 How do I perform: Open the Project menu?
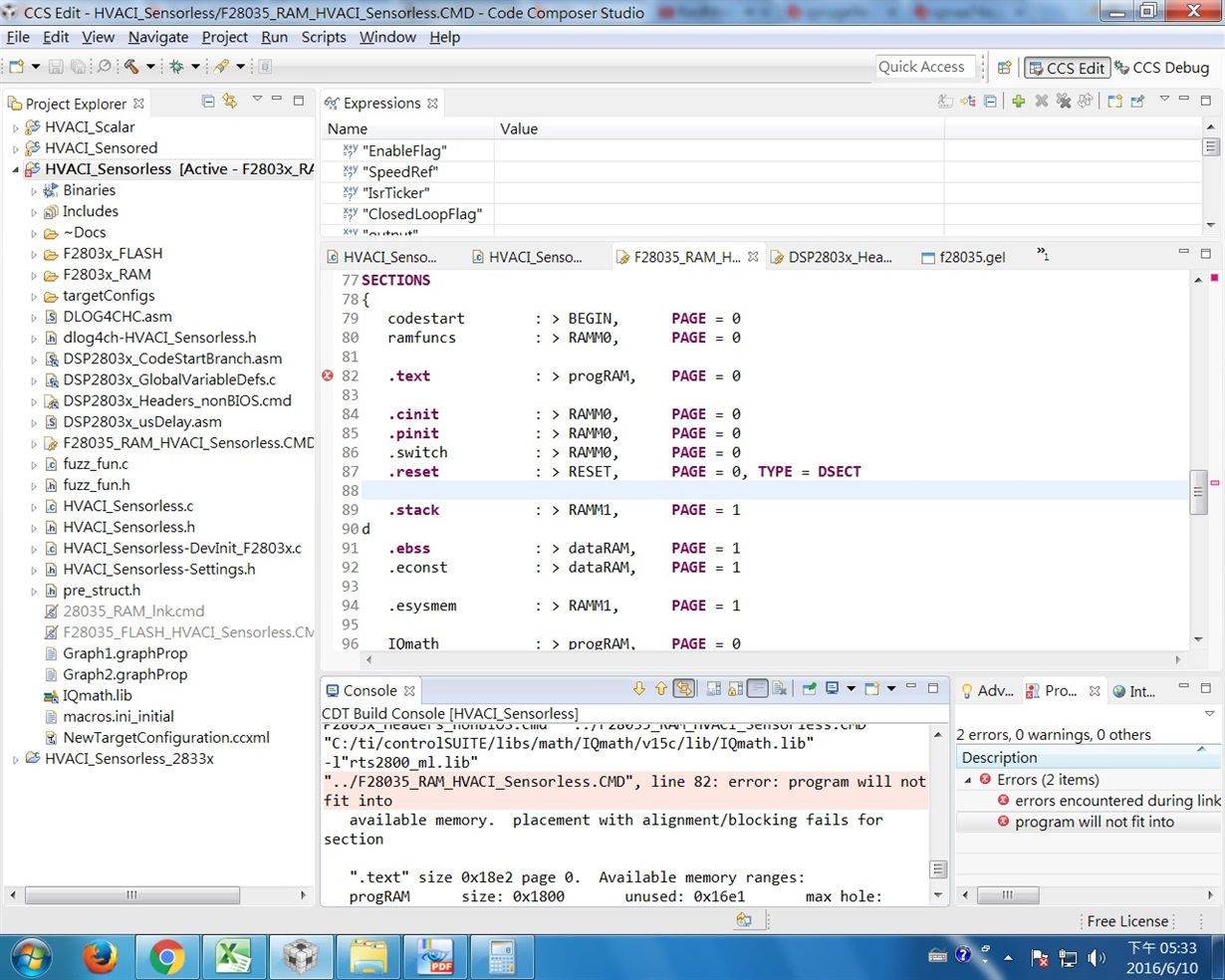point(224,37)
